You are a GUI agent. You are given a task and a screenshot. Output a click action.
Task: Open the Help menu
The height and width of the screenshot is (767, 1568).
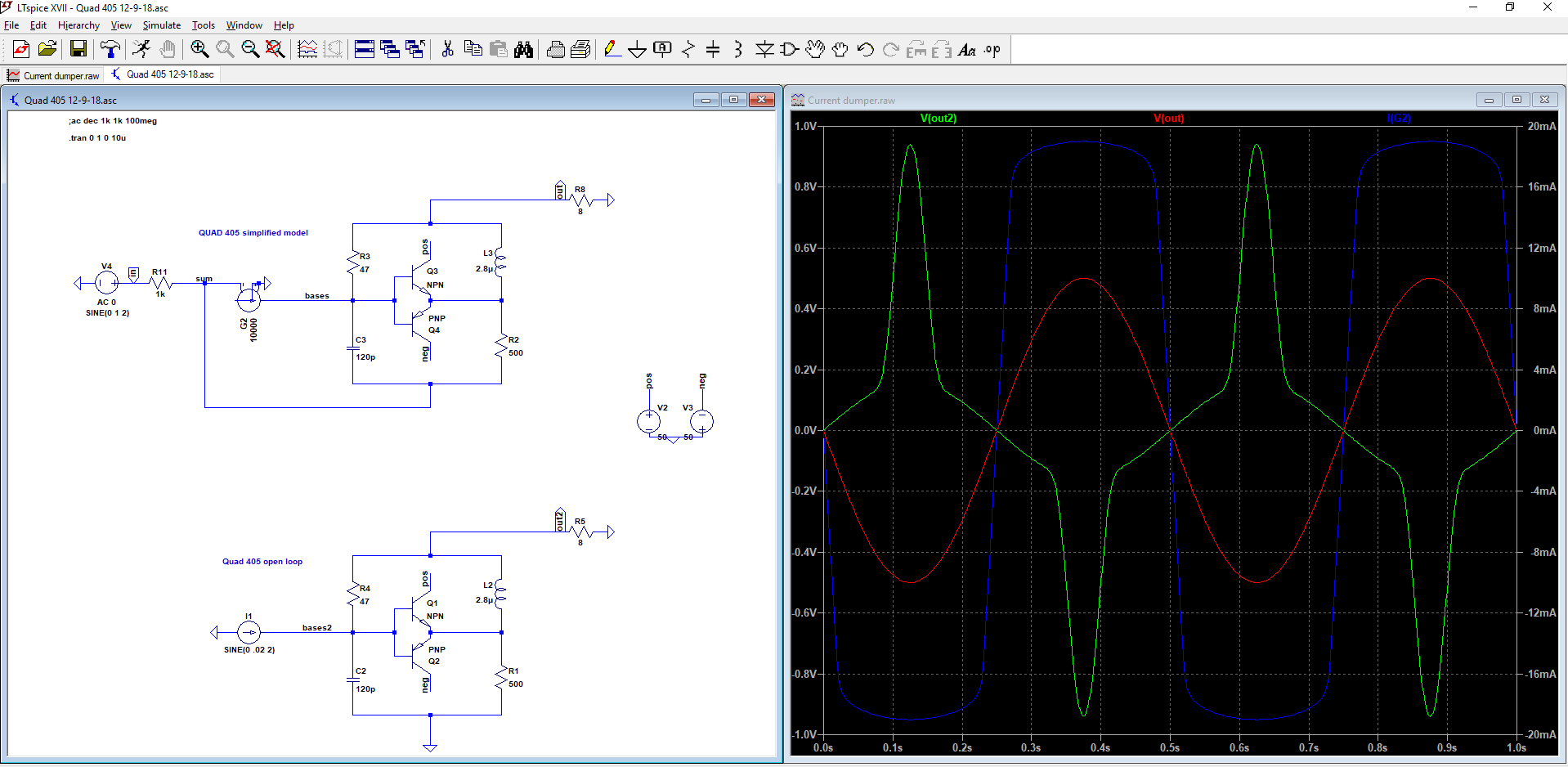coord(284,25)
